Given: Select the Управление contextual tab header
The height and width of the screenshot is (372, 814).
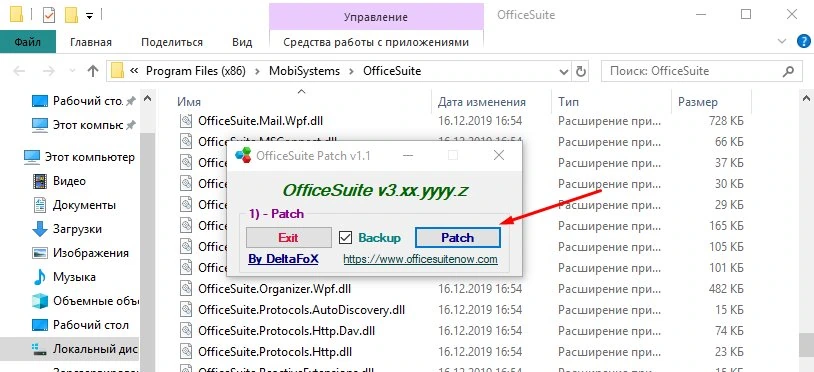Looking at the screenshot, I should coord(376,17).
